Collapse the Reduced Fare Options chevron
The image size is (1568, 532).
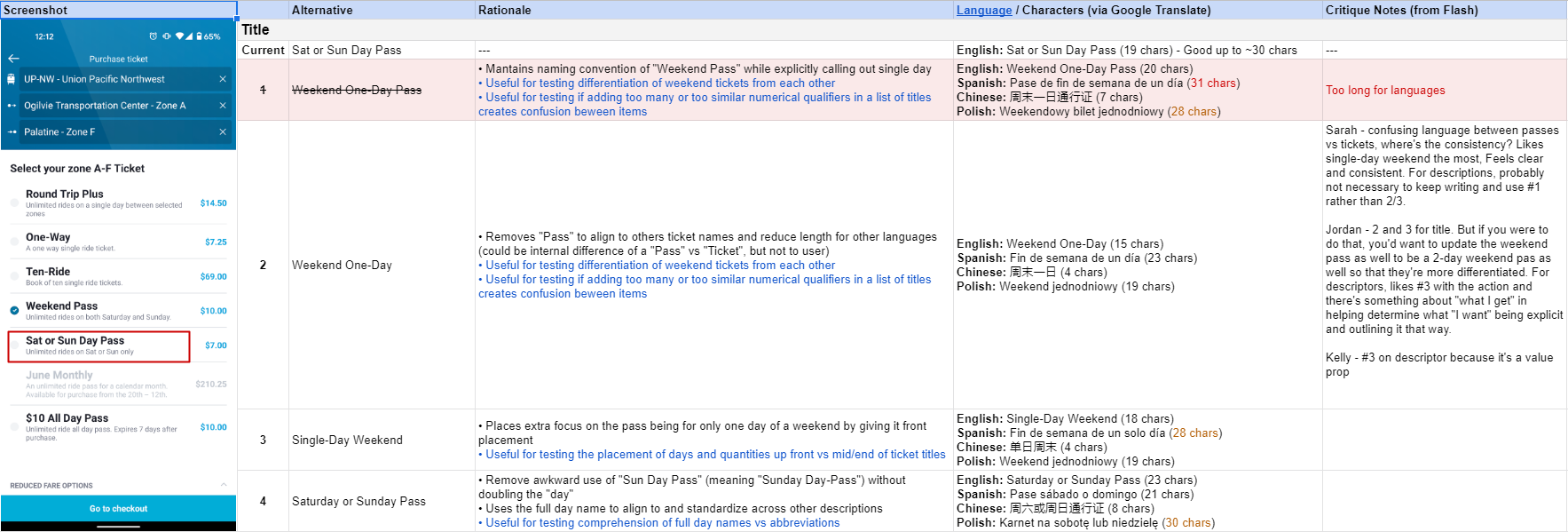click(x=224, y=485)
